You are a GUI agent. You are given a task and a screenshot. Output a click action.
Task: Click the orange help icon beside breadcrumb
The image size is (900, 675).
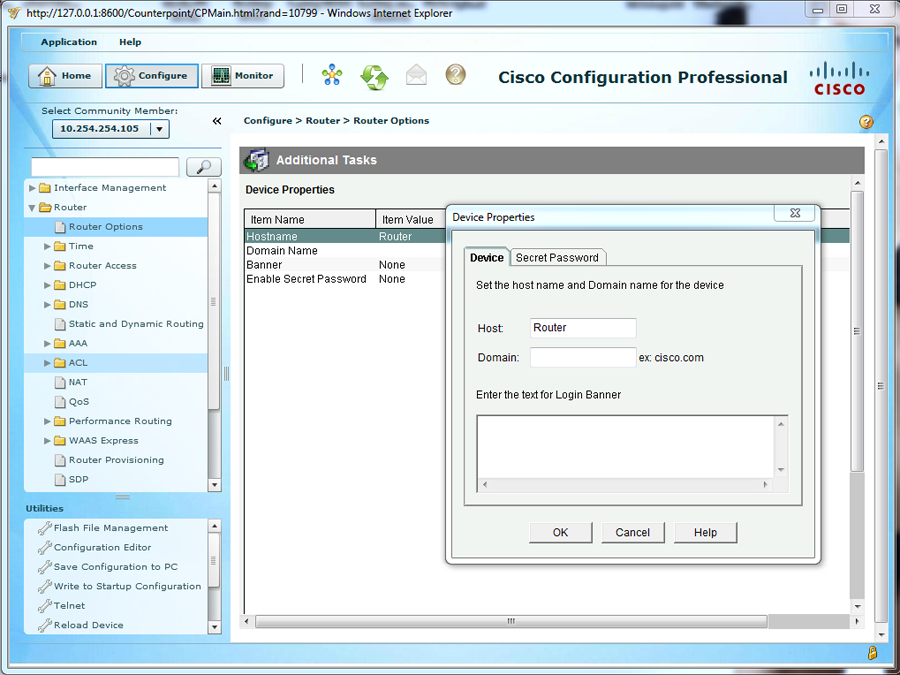866,122
